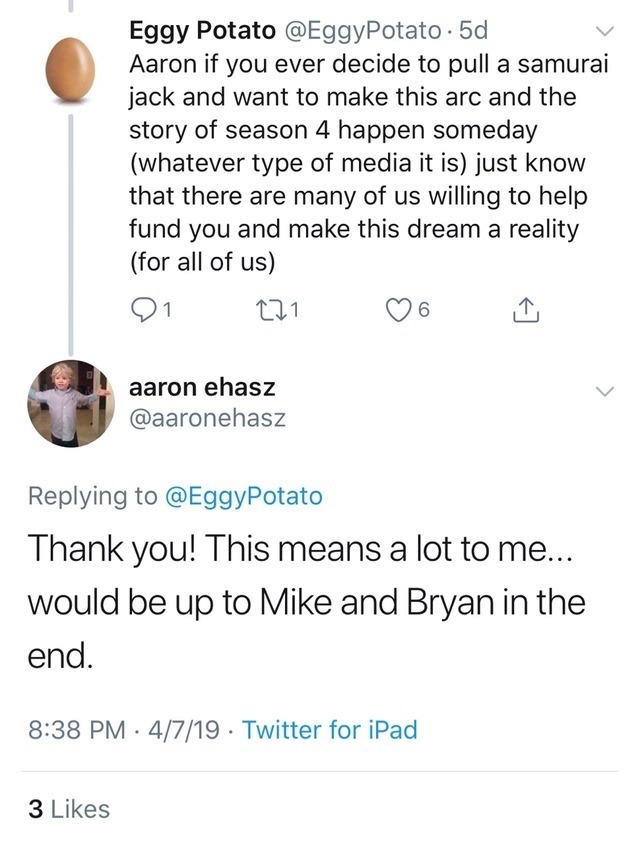Tap the share upload icon
640x845 pixels.
pos(526,311)
